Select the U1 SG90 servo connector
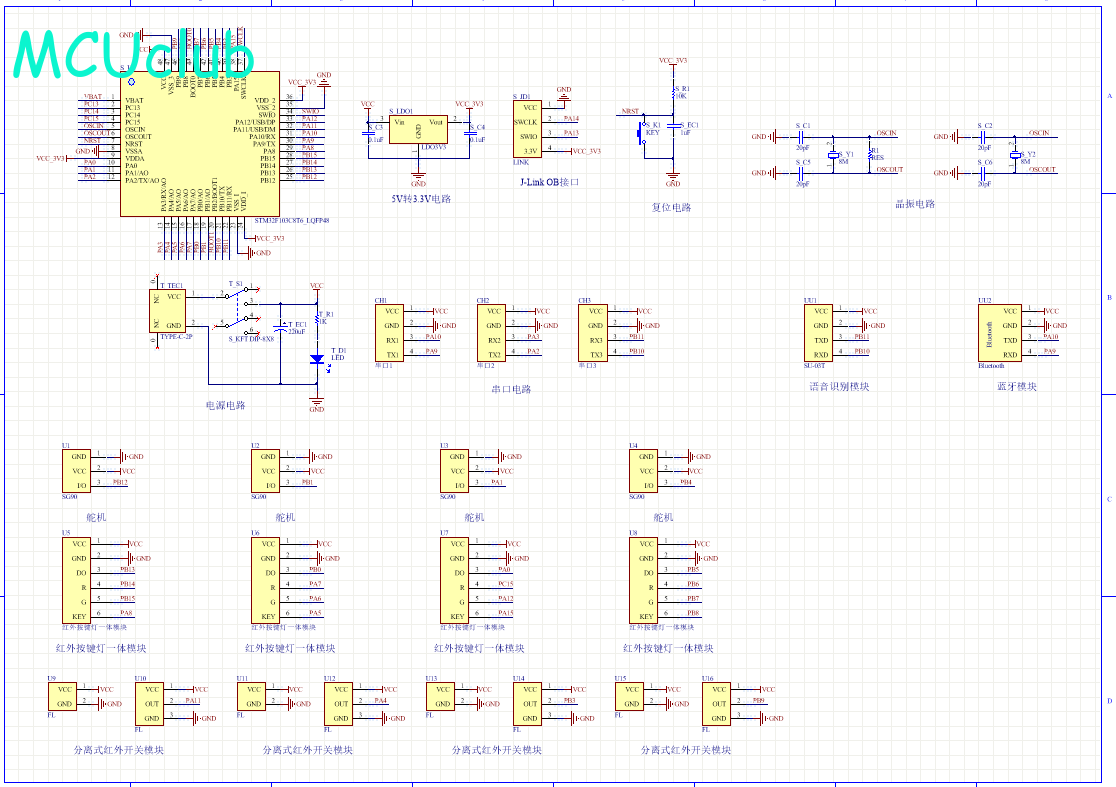 (x=76, y=471)
